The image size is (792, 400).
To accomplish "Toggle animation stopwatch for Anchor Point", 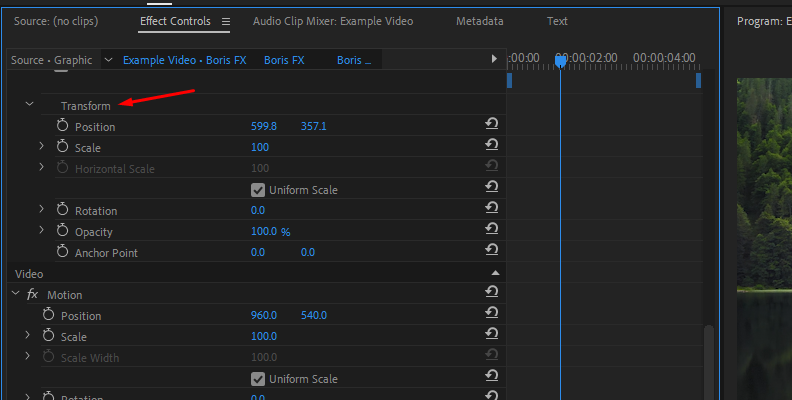I will [x=63, y=252].
